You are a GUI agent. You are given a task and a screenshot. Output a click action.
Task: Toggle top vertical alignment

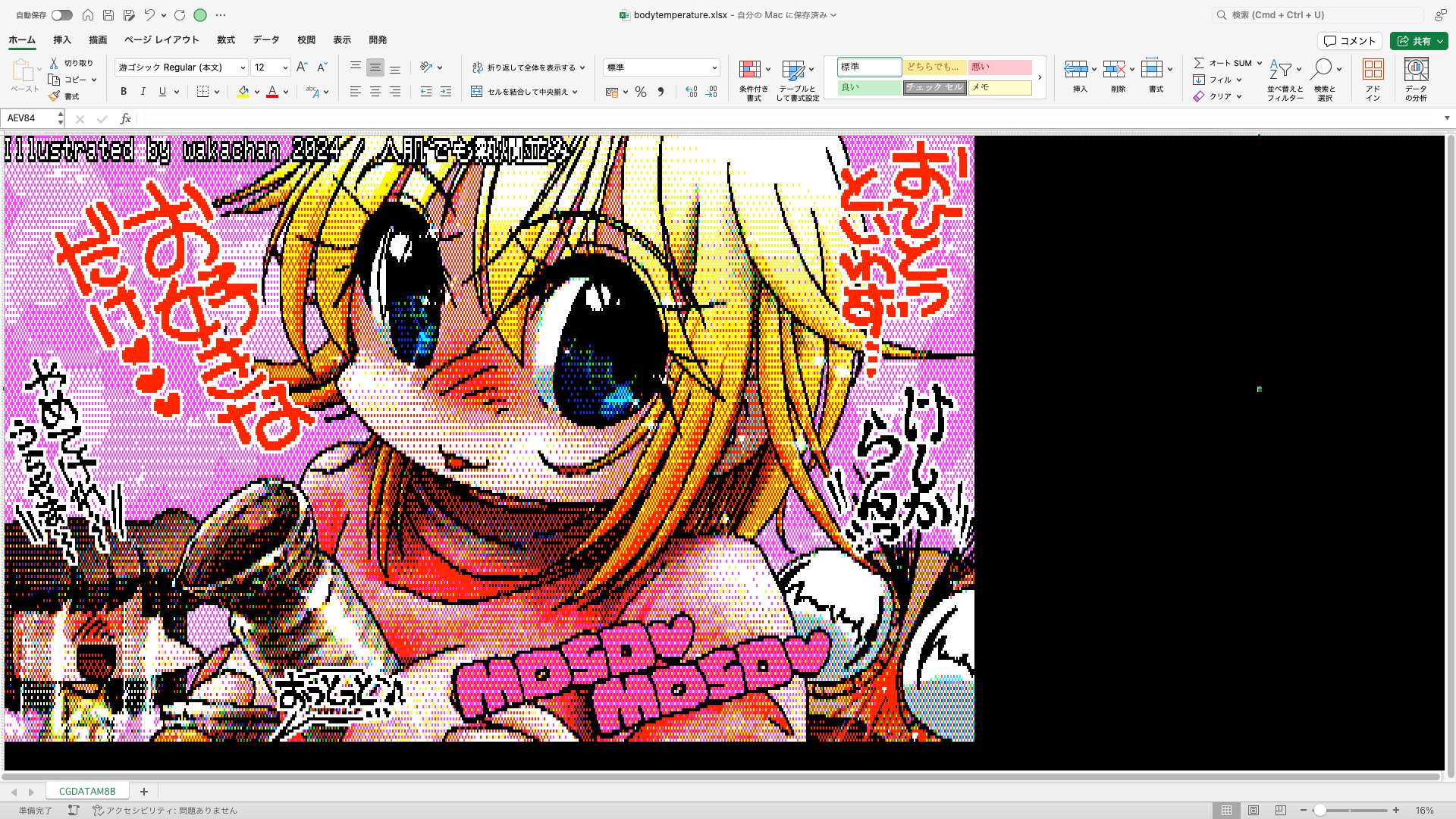(355, 67)
